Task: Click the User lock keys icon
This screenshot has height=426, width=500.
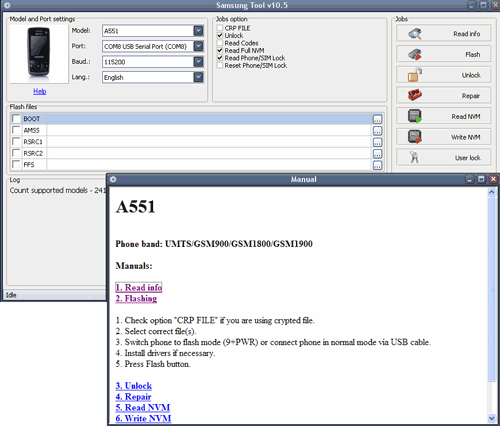Action: click(414, 157)
